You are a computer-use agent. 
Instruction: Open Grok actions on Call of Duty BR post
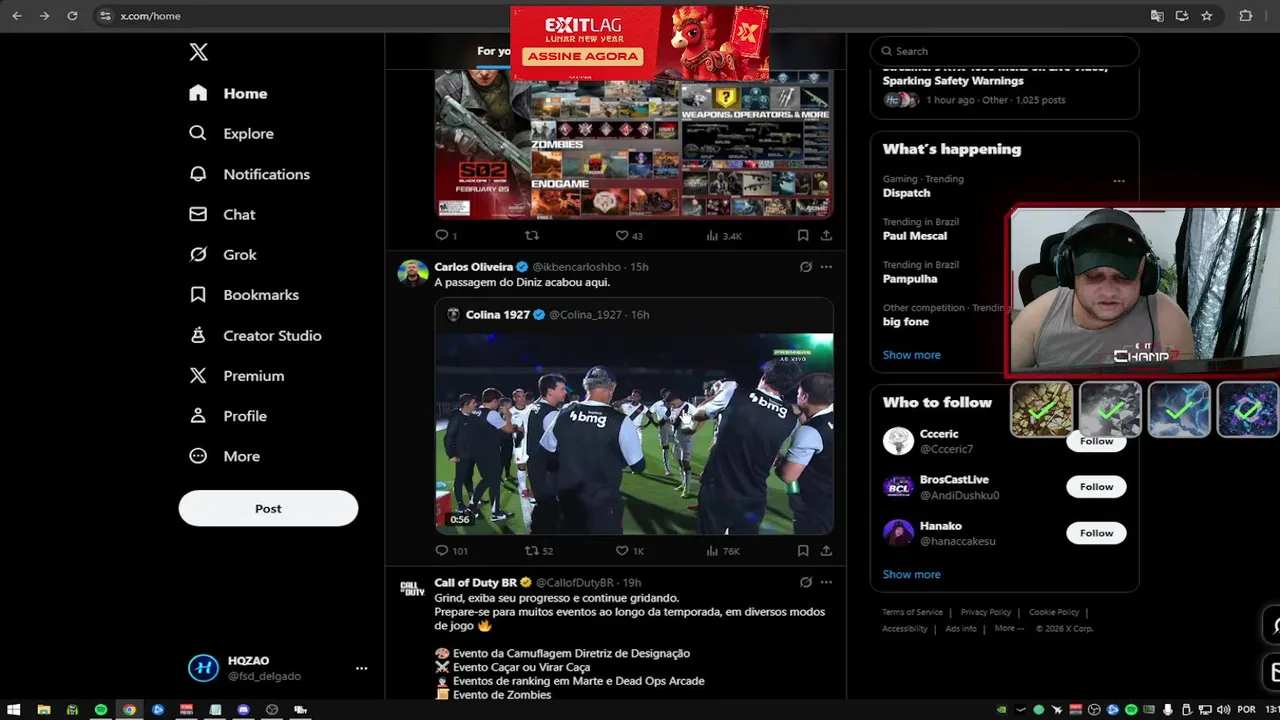(806, 582)
